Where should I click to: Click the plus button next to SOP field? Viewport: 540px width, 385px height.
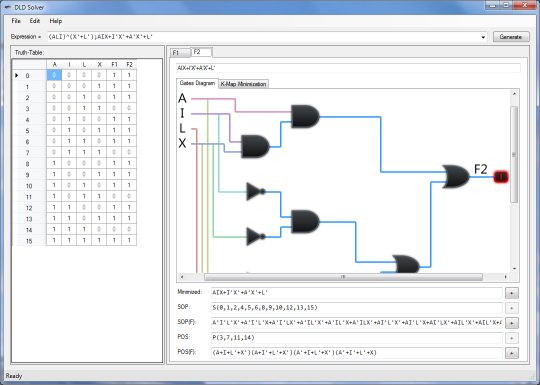(512, 308)
